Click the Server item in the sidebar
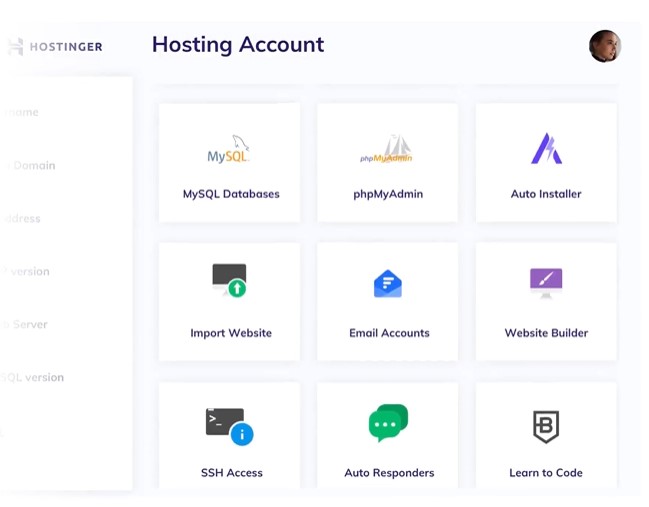Image resolution: width=649 pixels, height=507 pixels. point(26,324)
